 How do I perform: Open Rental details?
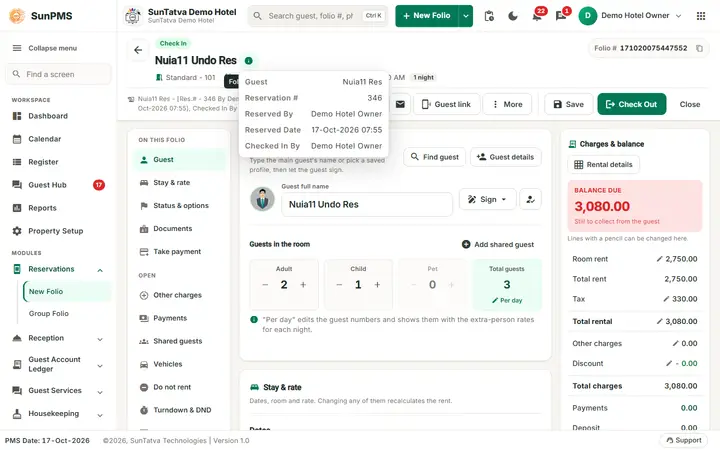(603, 164)
